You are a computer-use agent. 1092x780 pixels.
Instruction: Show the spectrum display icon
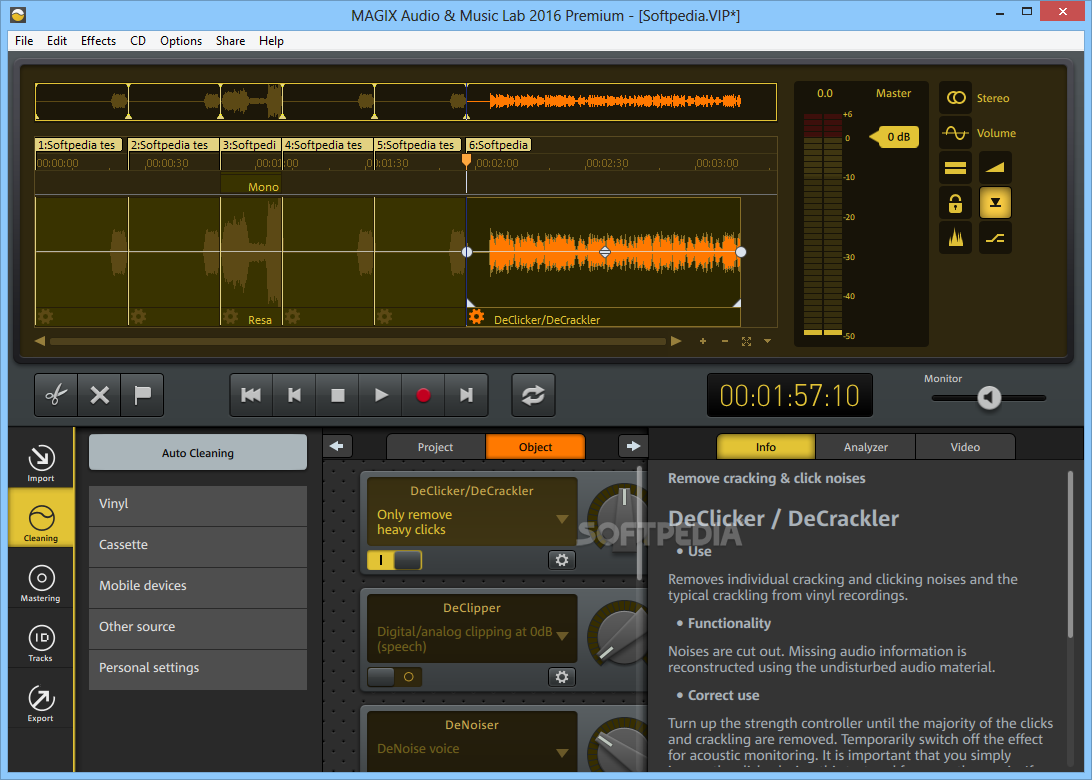click(956, 238)
